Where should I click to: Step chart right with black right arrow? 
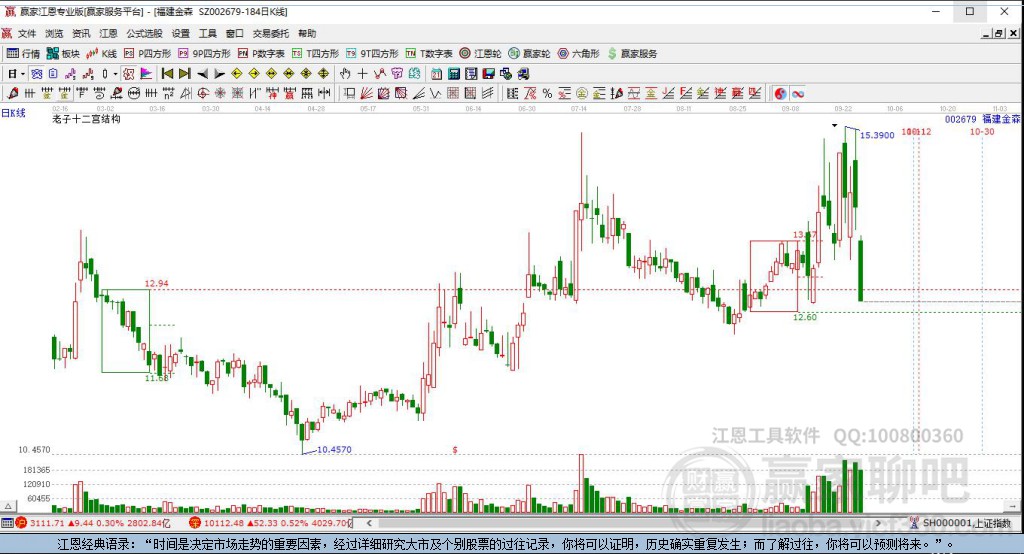pos(219,74)
